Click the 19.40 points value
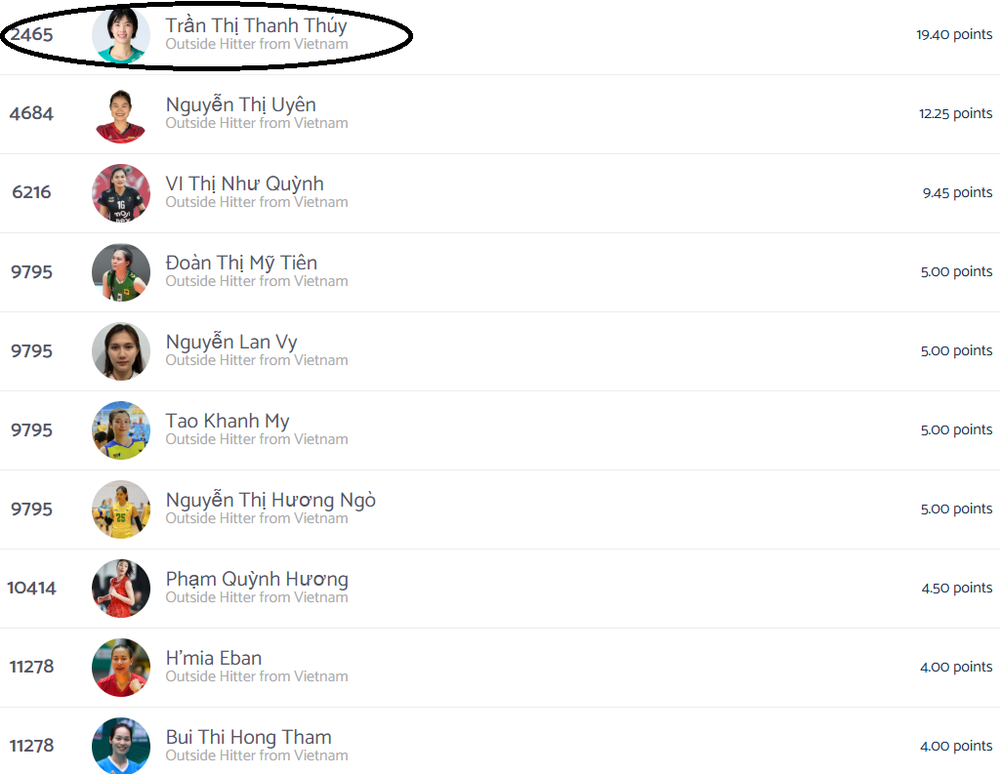1000x774 pixels. pos(954,34)
